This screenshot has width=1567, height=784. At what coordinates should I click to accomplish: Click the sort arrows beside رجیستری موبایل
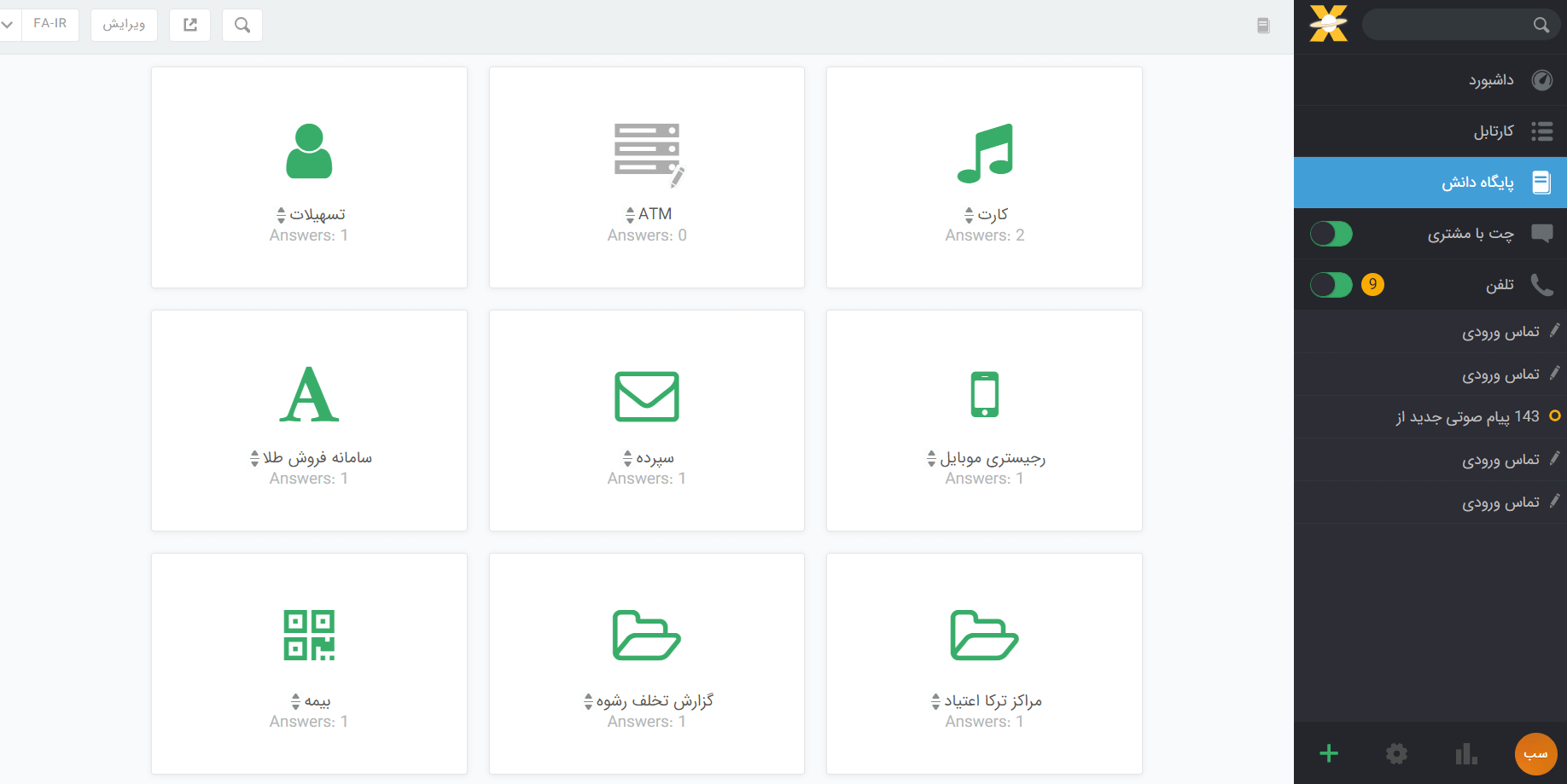coord(931,458)
